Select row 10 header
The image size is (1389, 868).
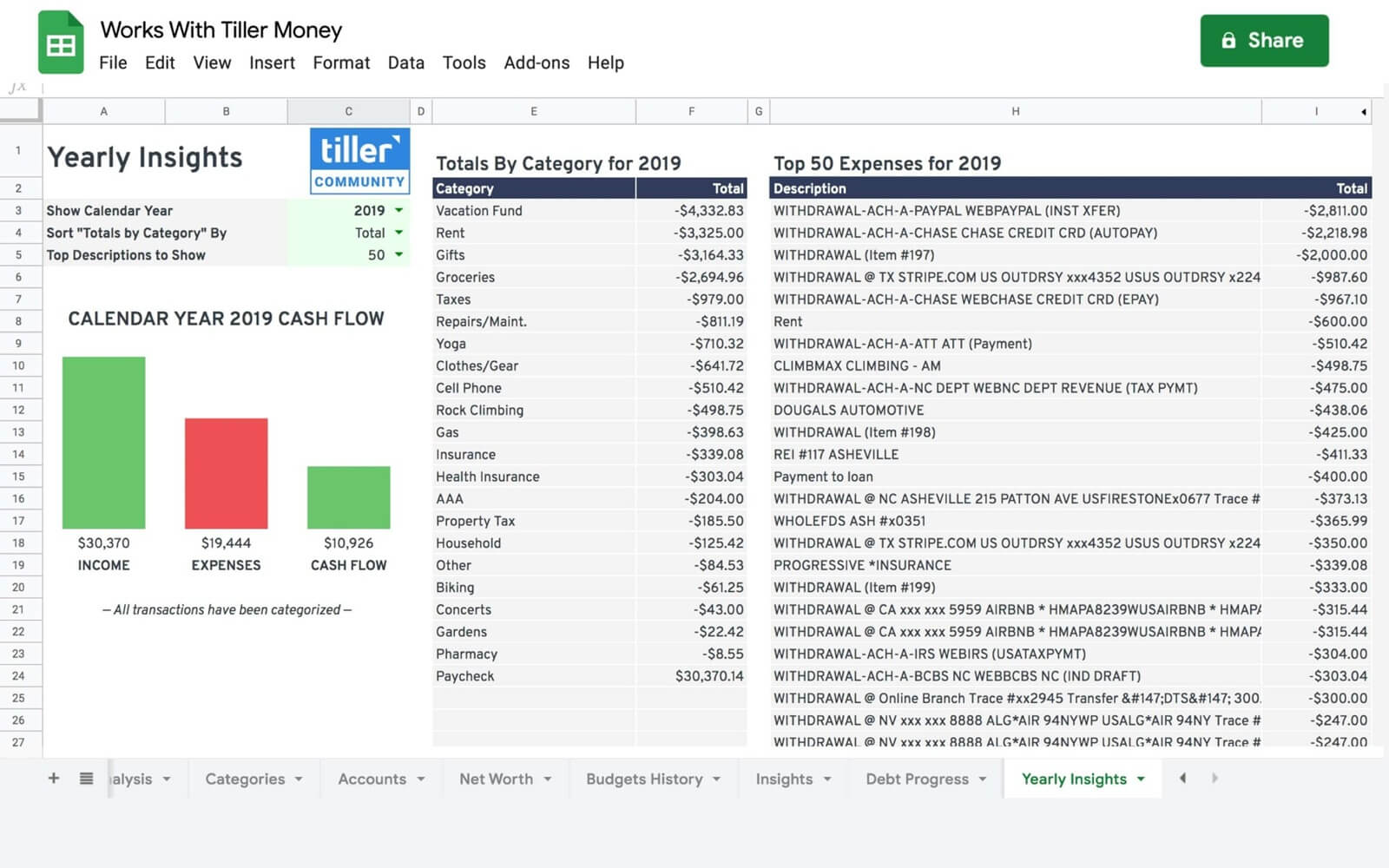tap(19, 365)
